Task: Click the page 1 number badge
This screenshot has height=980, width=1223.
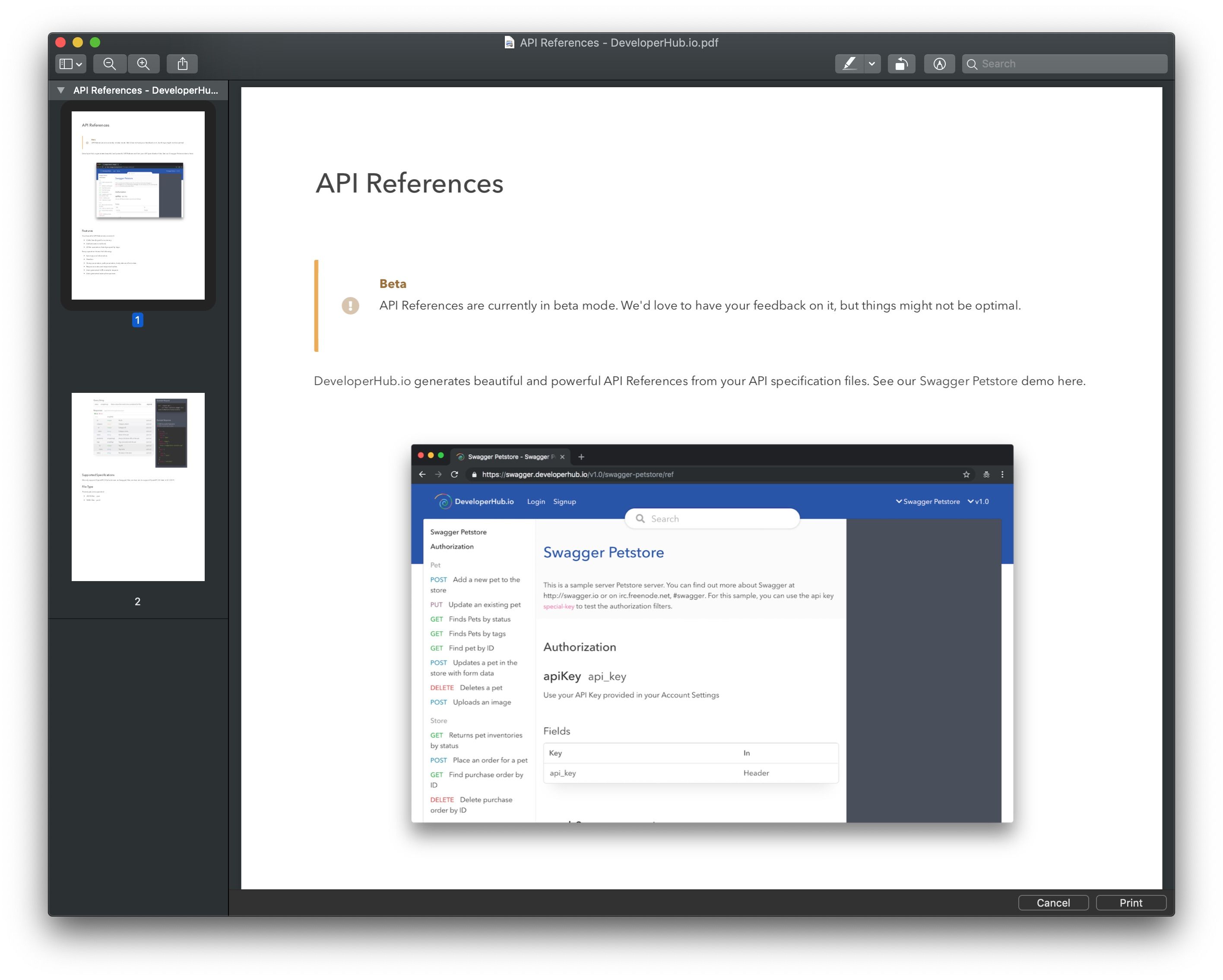Action: [x=137, y=320]
